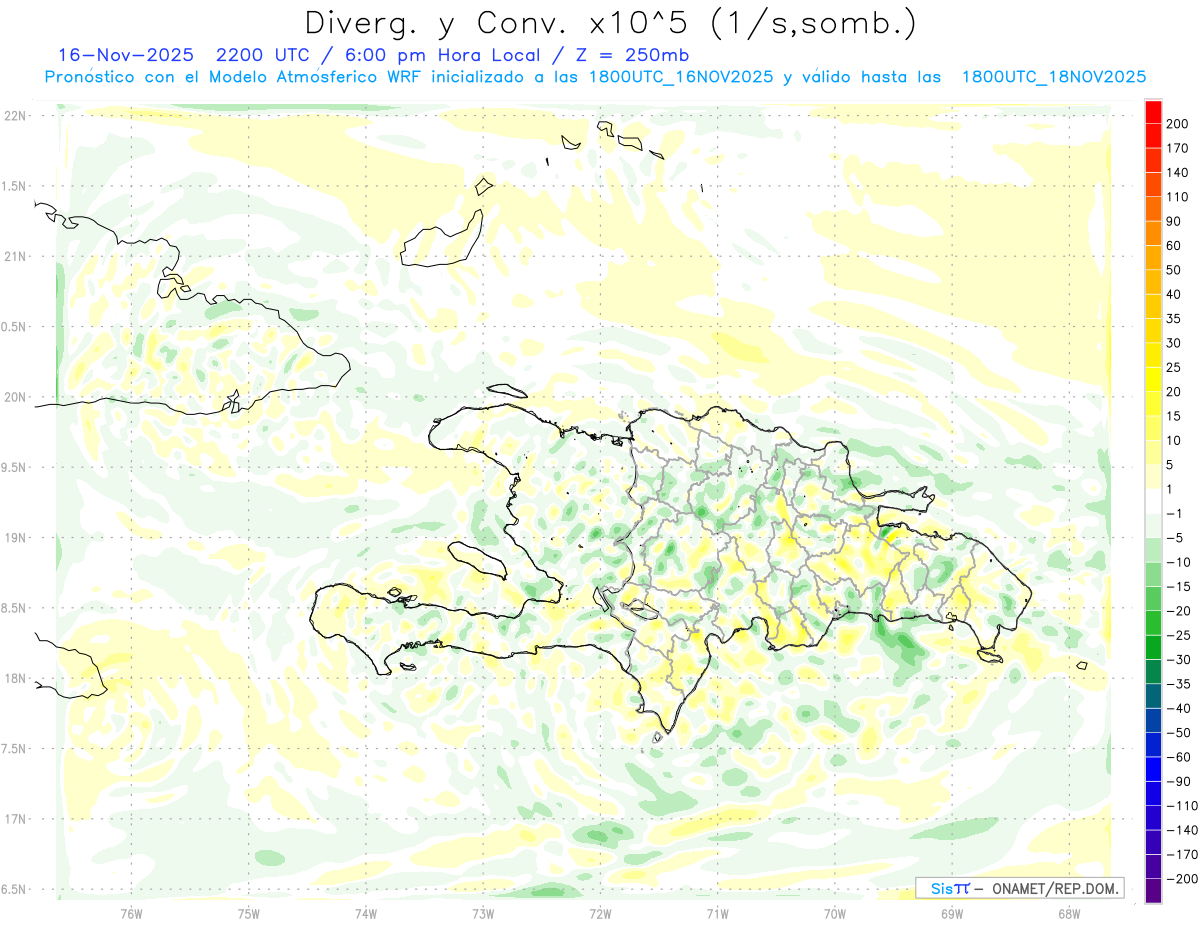Click the "17N" latitude axis label
The height and width of the screenshot is (927, 1200).
click(14, 820)
